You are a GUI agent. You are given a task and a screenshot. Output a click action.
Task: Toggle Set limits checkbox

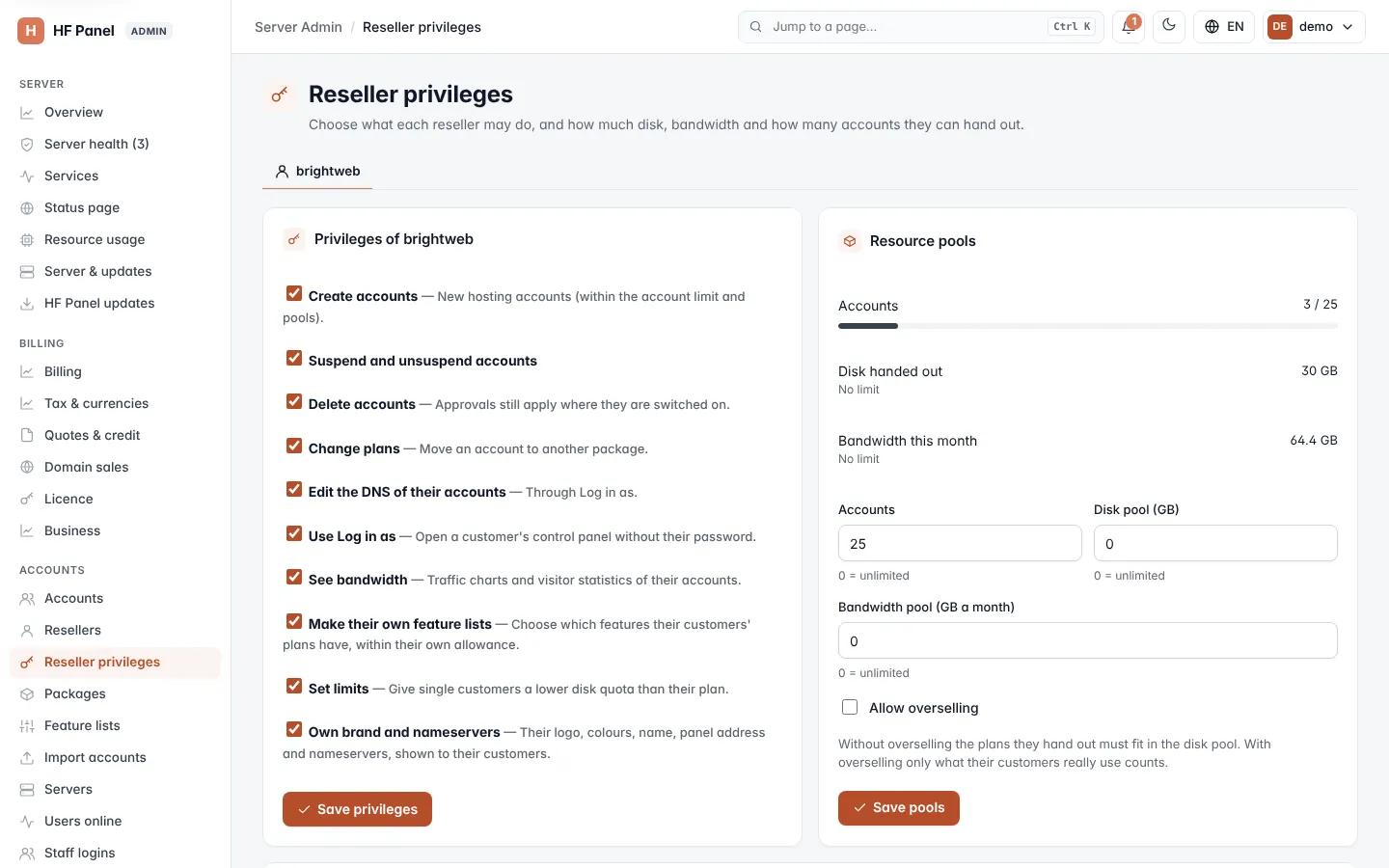[x=294, y=686]
